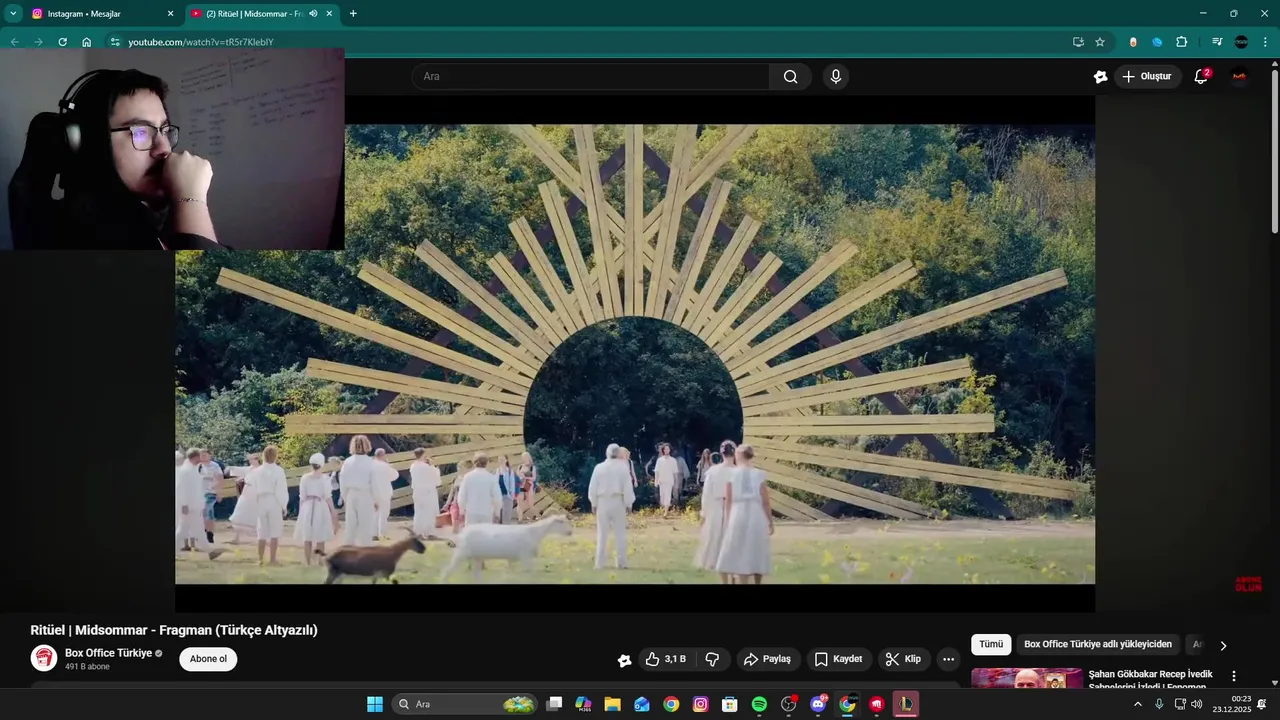
Task: Open the YouTube notifications bell
Action: coord(1201,77)
